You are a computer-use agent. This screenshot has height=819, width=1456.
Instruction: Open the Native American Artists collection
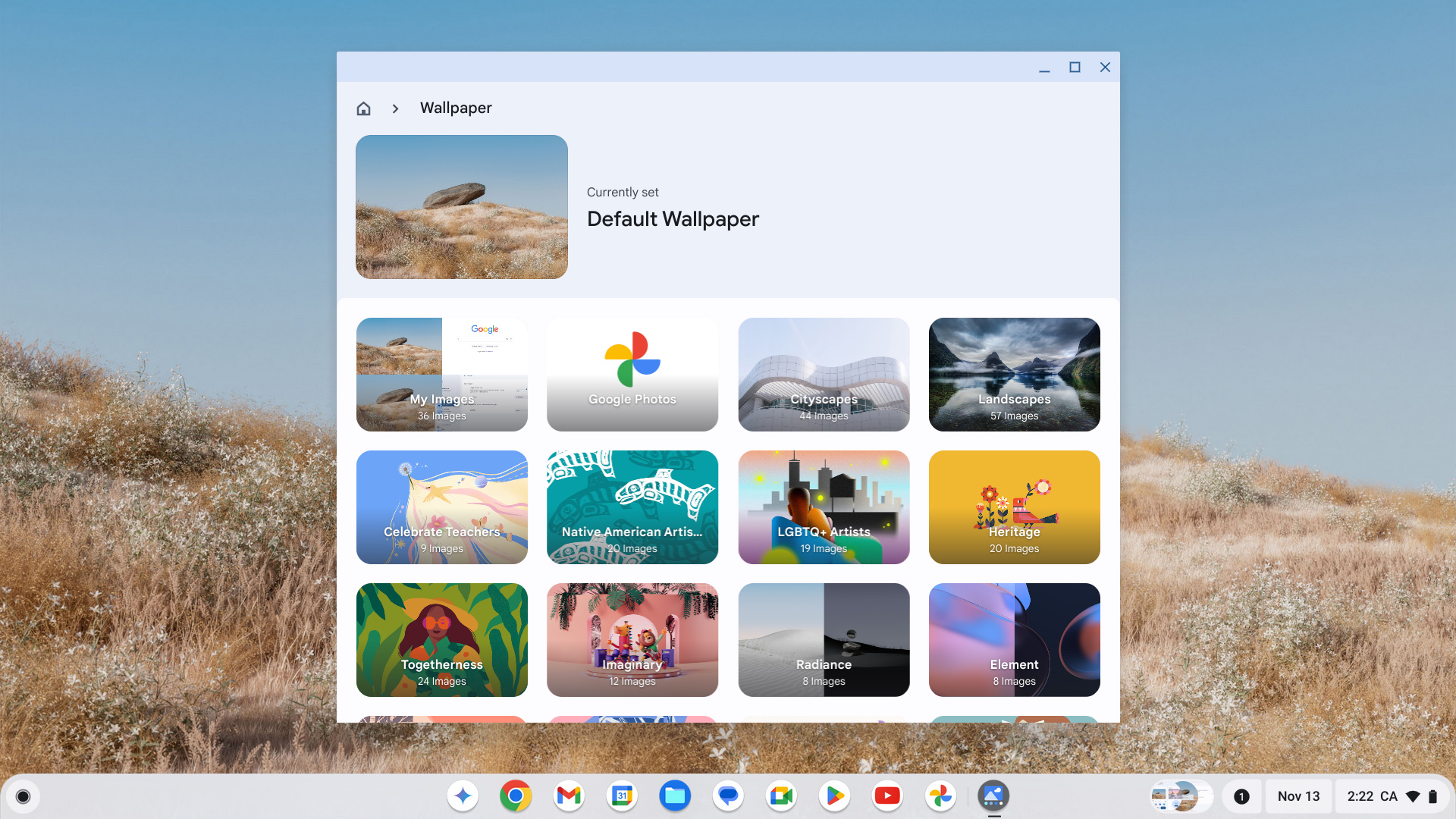pos(632,507)
